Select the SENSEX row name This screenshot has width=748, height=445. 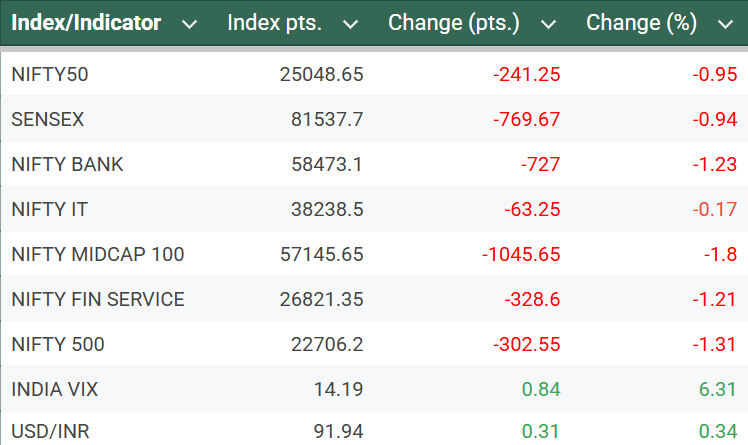[48, 119]
